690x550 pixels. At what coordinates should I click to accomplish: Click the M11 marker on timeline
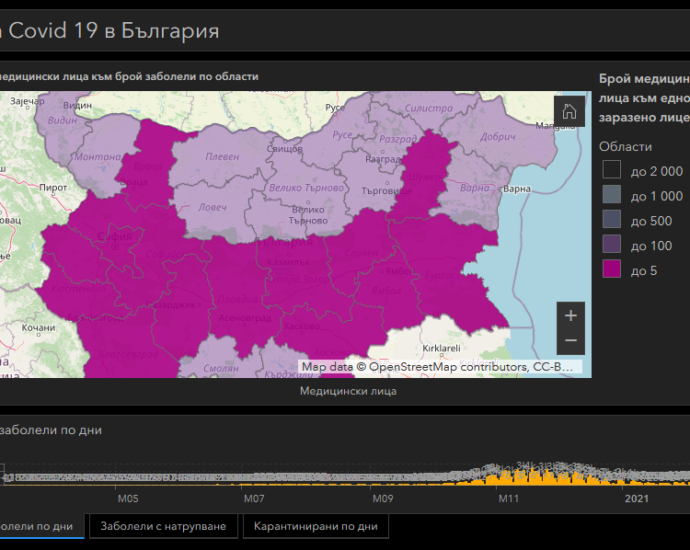(508, 499)
